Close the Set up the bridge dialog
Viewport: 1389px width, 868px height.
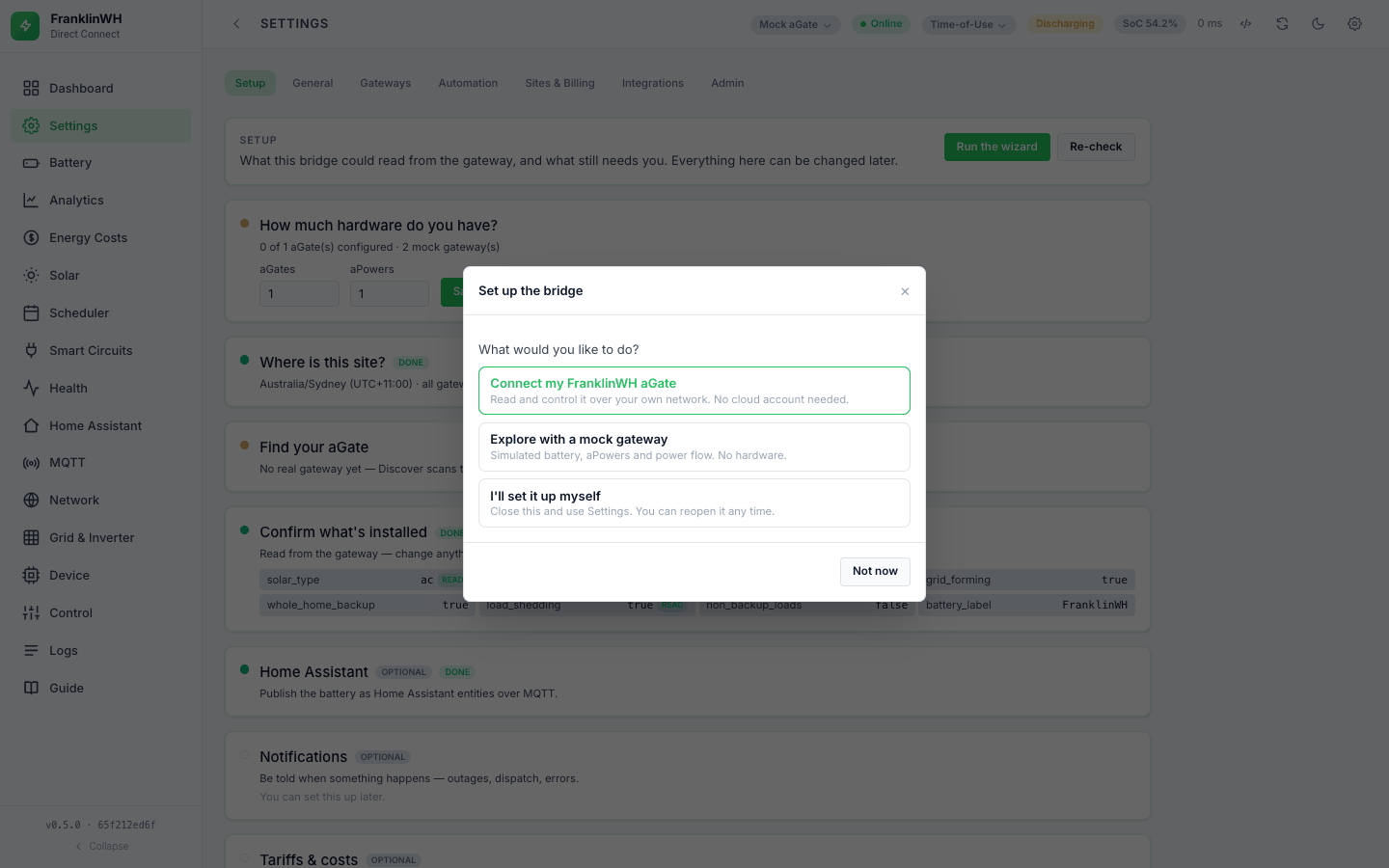905,291
